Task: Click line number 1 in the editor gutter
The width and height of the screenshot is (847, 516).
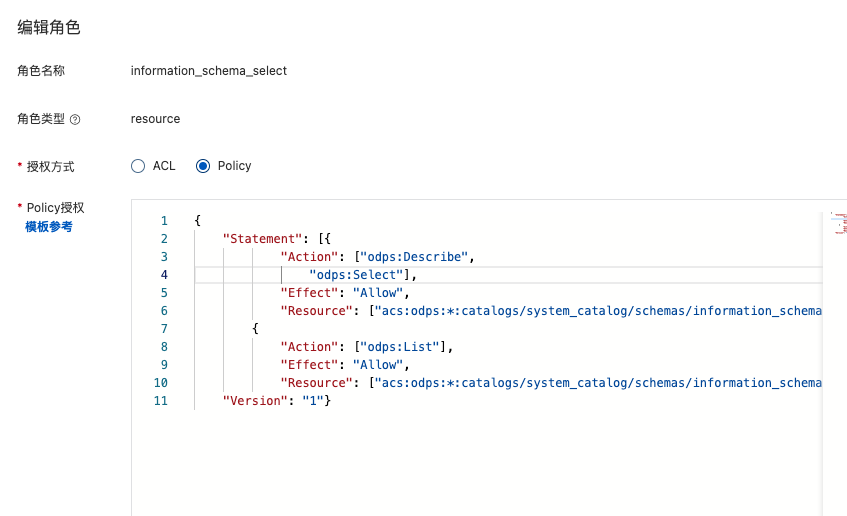Action: point(164,221)
